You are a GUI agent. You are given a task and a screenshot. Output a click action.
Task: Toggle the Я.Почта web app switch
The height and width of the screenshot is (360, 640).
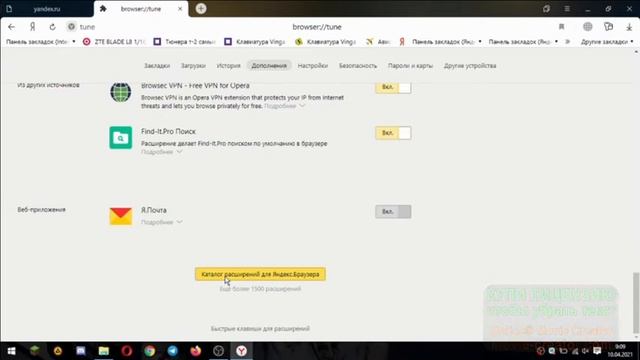(393, 212)
